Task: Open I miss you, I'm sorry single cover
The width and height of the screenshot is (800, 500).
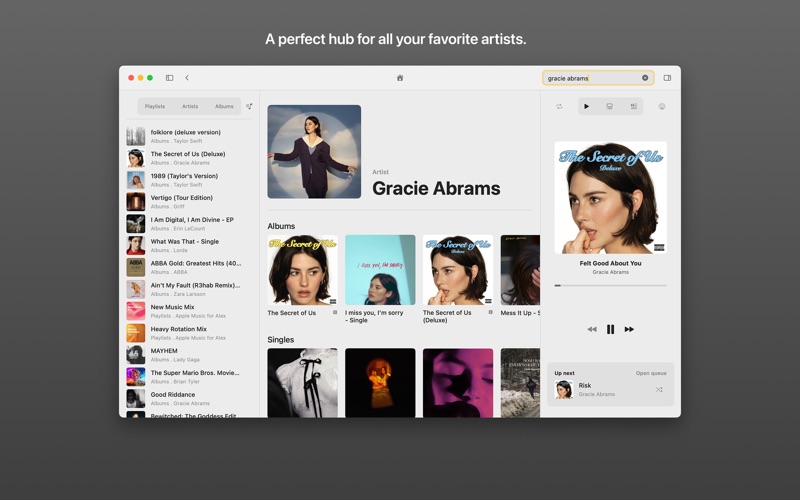Action: (380, 270)
